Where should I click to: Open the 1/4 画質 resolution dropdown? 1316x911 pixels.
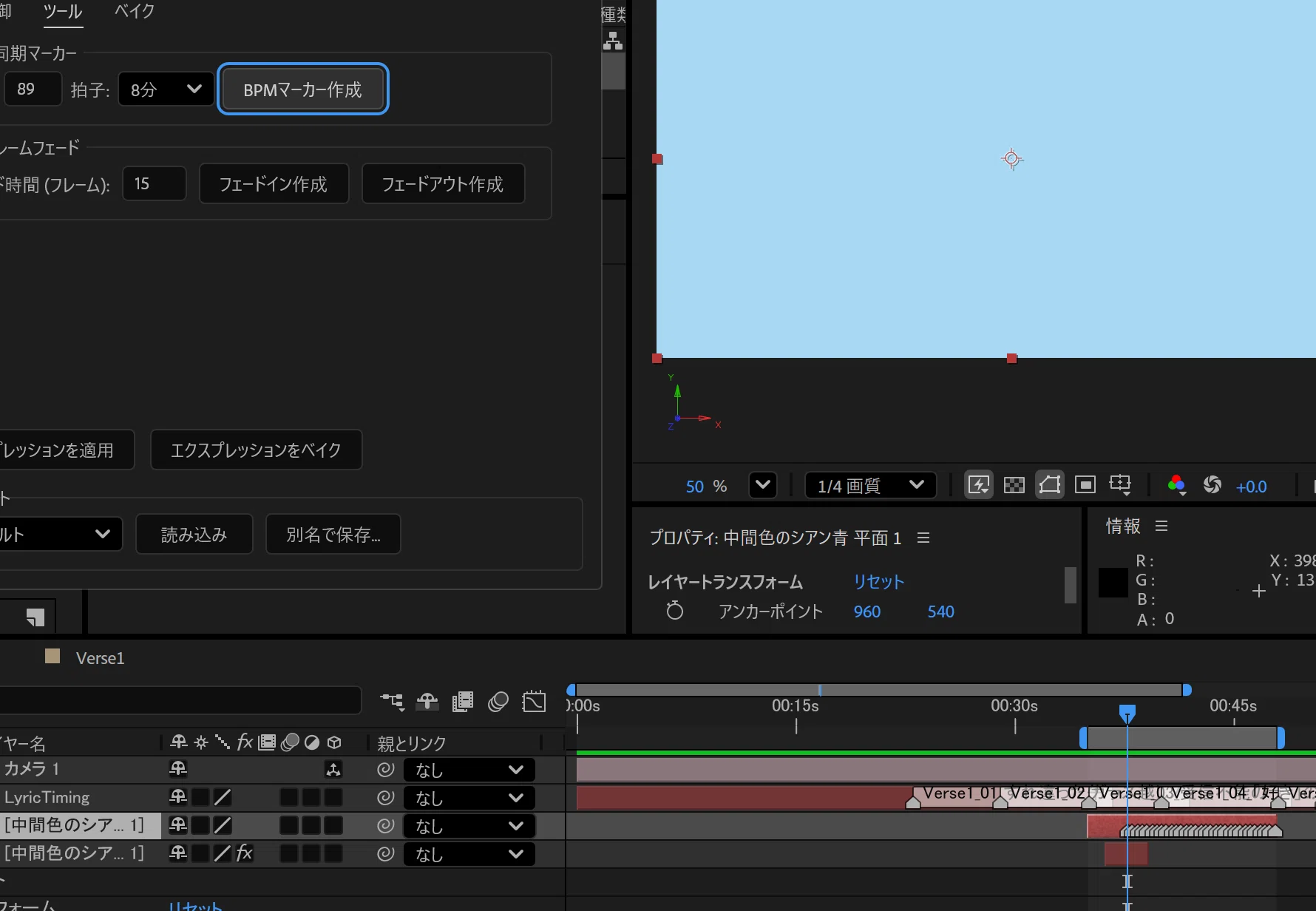870,486
